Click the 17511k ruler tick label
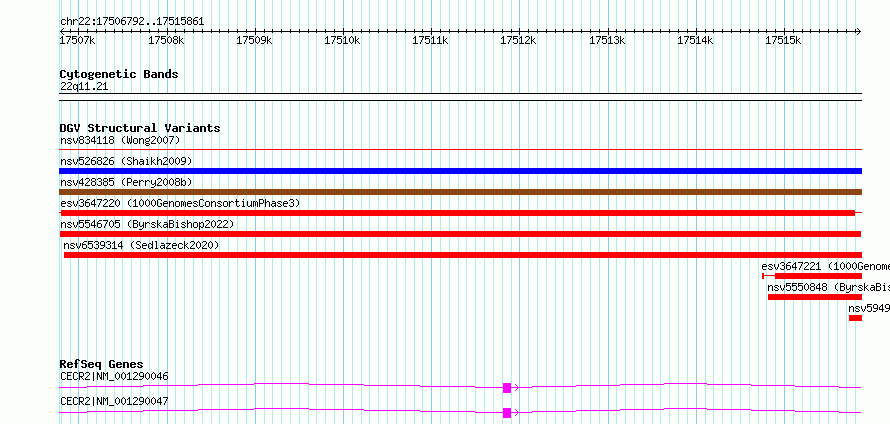This screenshot has height=424, width=890. coord(430,40)
